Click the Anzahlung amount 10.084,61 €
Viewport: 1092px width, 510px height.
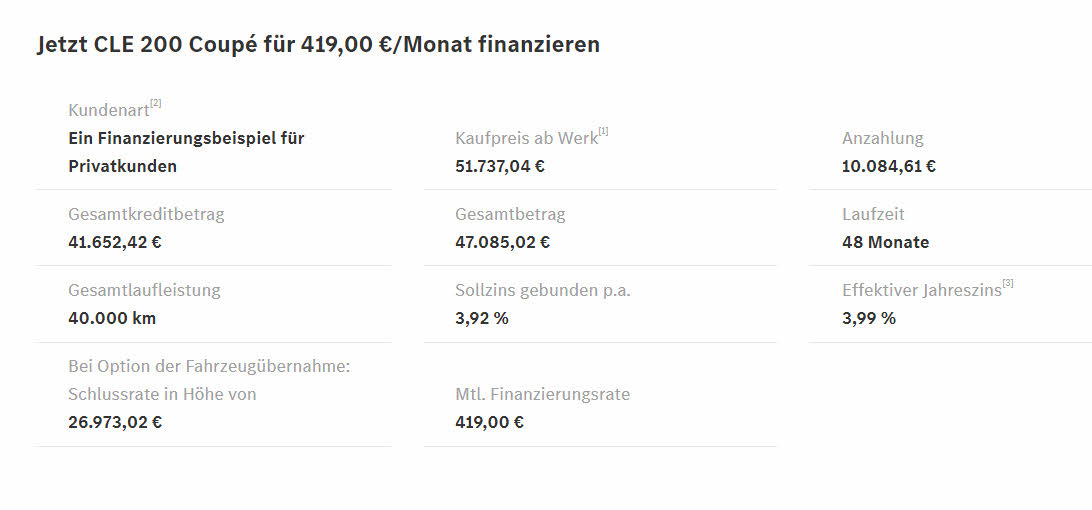tap(889, 167)
